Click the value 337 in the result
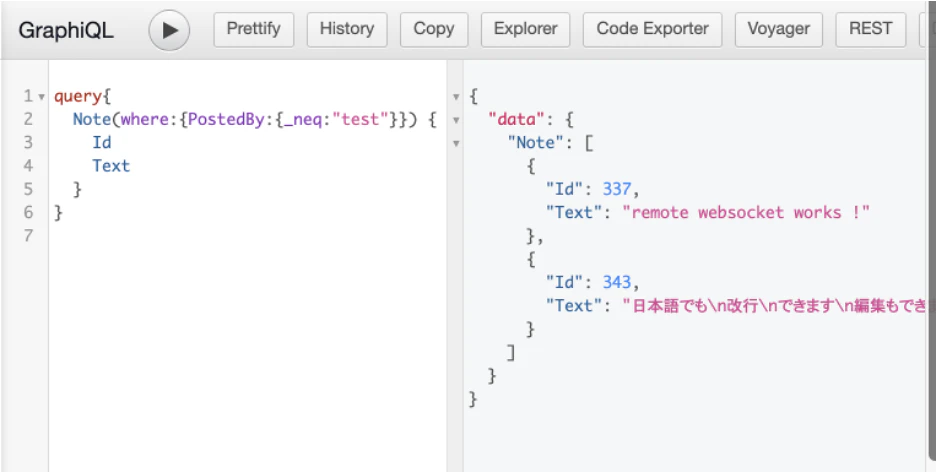Viewport: 936px width, 472px height. tap(617, 189)
